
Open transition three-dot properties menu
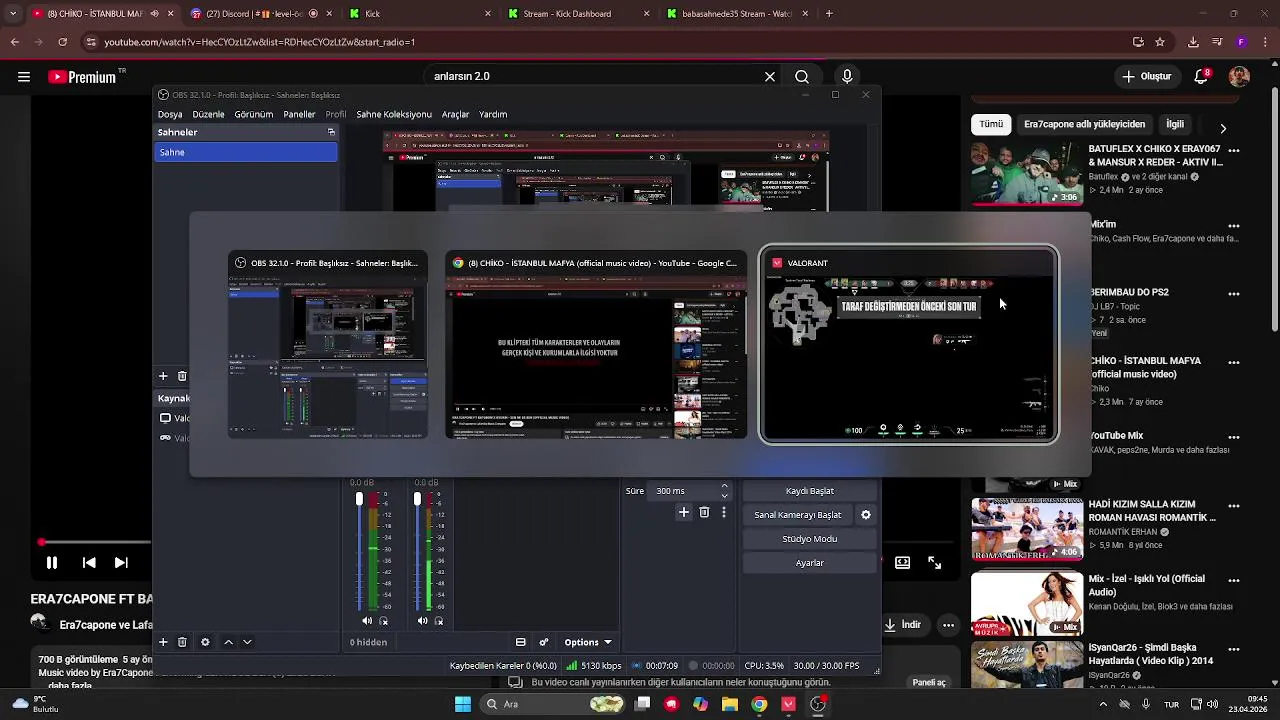[724, 512]
